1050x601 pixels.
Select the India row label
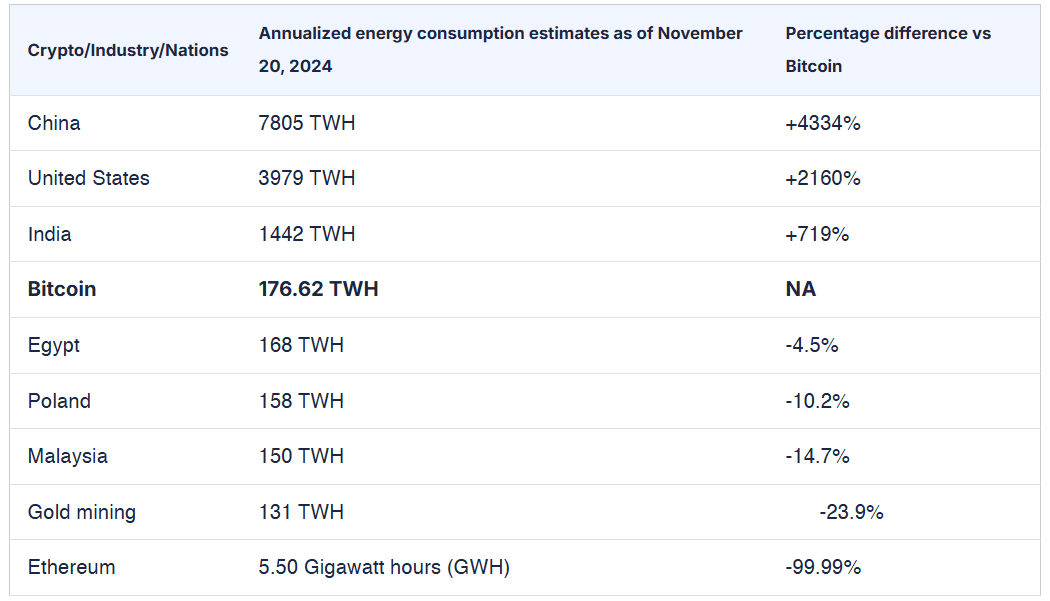50,235
